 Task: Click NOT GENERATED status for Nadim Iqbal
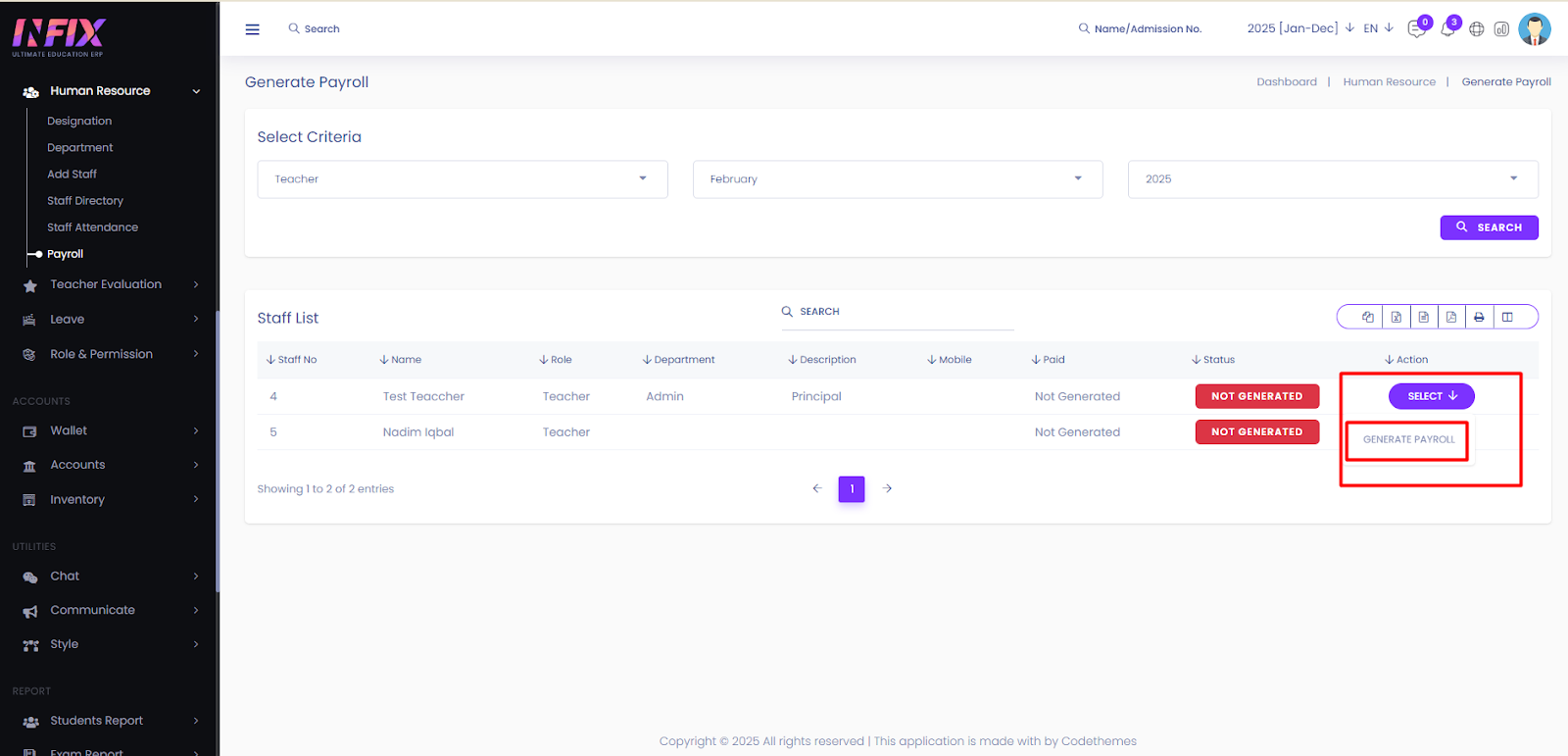click(1257, 431)
